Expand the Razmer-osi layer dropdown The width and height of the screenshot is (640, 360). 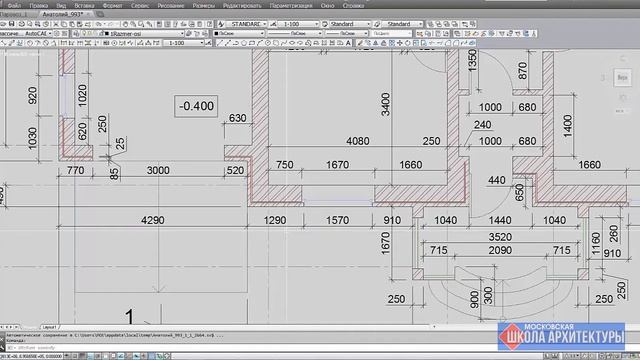(x=182, y=33)
